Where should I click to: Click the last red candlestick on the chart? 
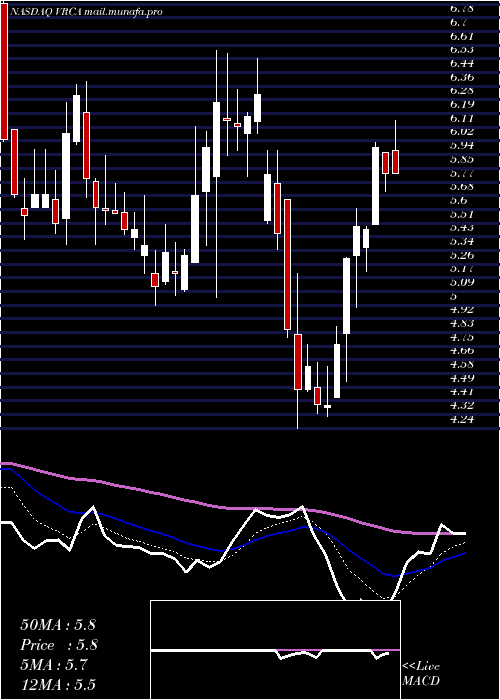pos(395,162)
